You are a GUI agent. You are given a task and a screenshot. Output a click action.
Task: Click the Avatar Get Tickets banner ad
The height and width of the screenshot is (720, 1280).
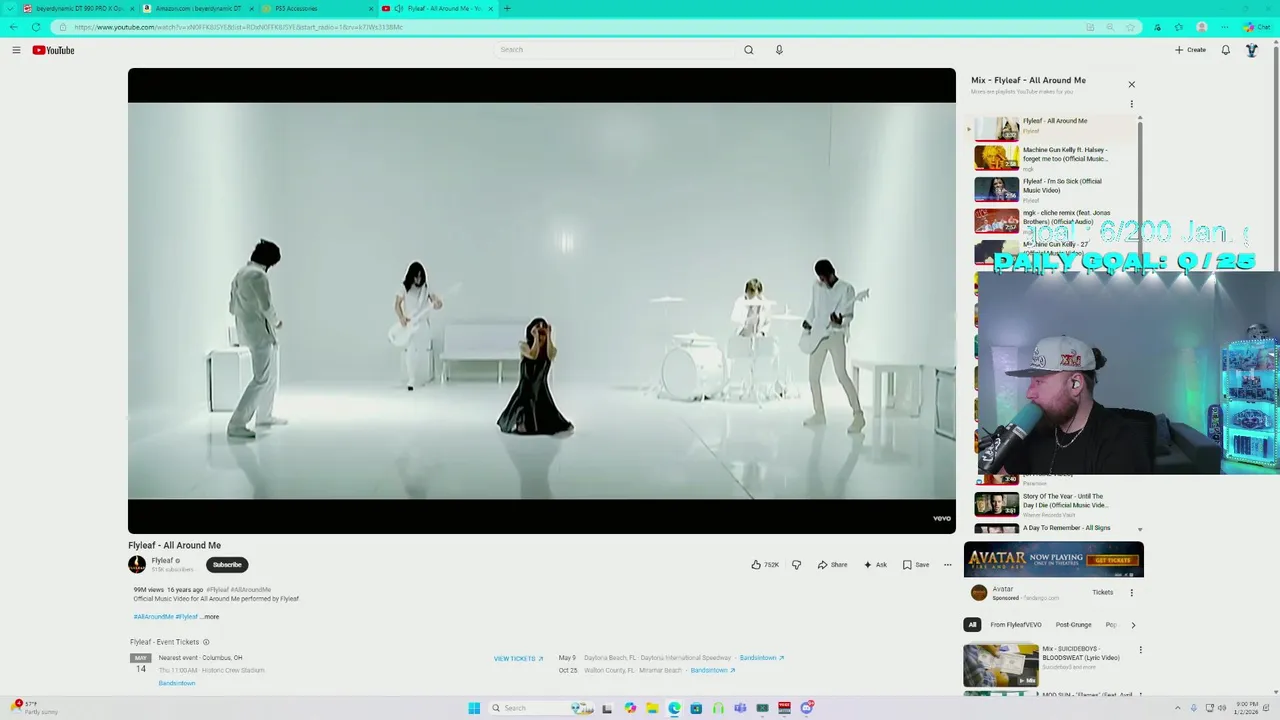pyautogui.click(x=1053, y=560)
